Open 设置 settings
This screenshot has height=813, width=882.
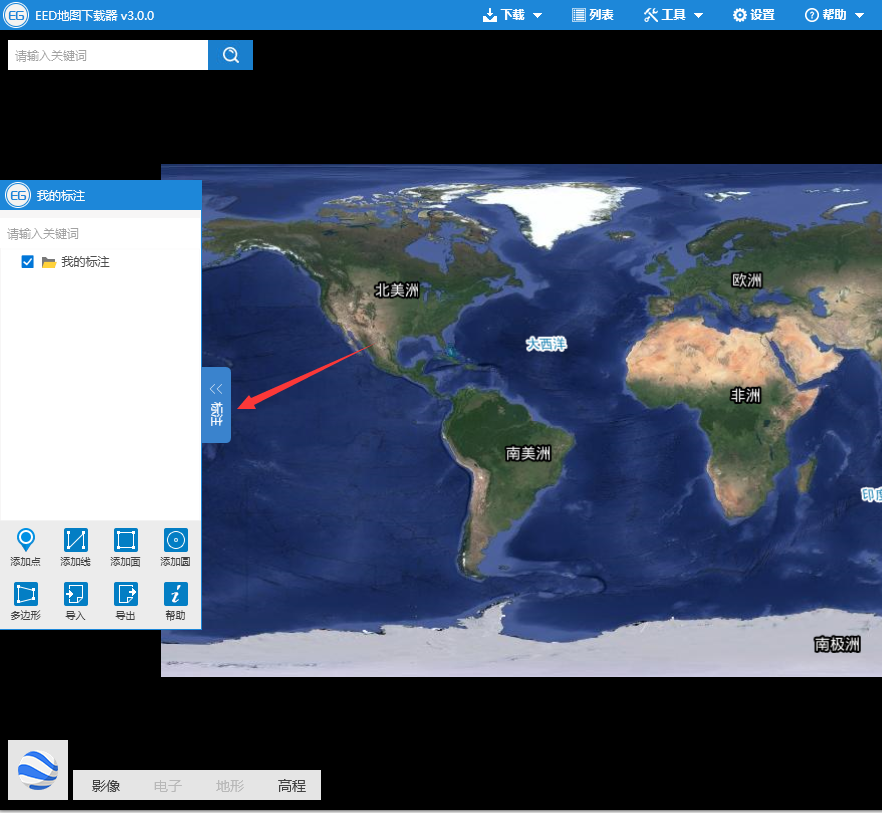pyautogui.click(x=754, y=15)
